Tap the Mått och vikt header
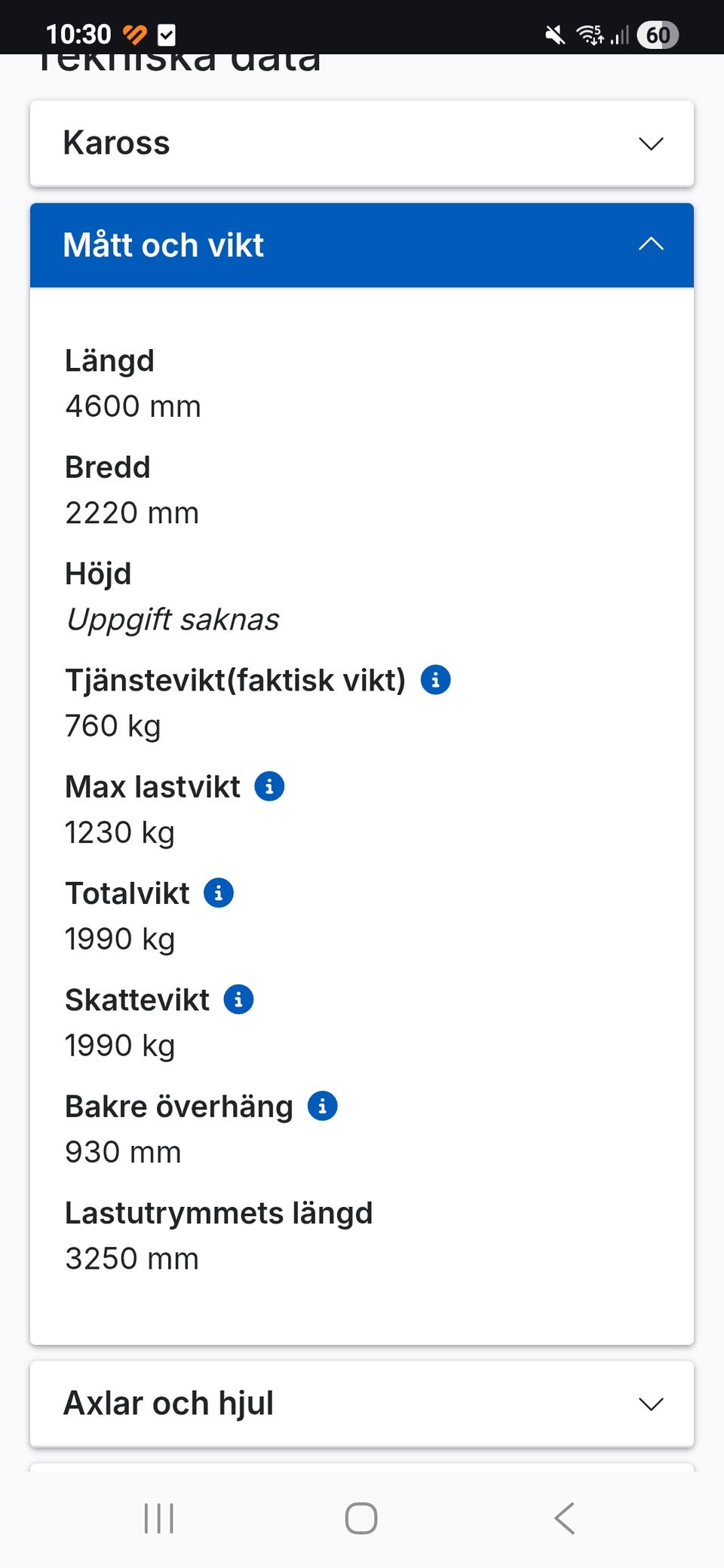The image size is (724, 1568). coord(164,245)
